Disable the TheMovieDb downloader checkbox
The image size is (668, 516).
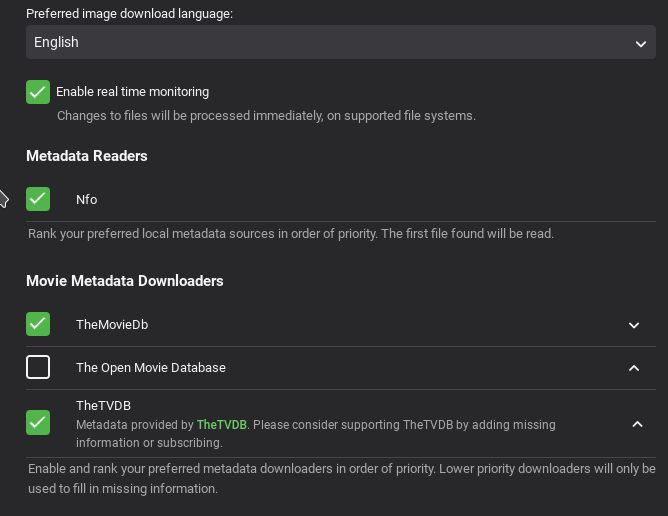coord(38,324)
